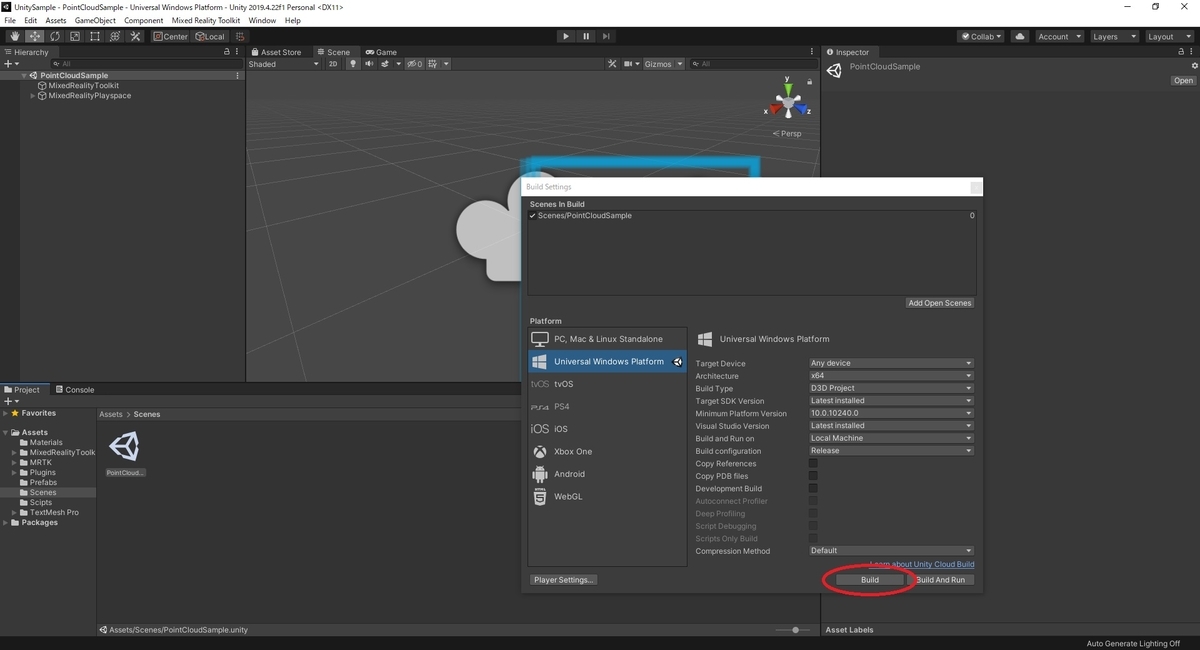This screenshot has width=1200, height=650.
Task: Toggle 2D view in the Scene toolbar
Action: (x=333, y=64)
